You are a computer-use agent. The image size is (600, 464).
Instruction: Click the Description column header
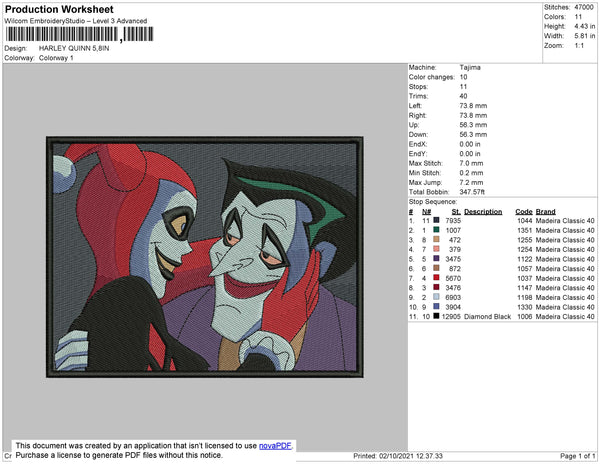coord(483,211)
